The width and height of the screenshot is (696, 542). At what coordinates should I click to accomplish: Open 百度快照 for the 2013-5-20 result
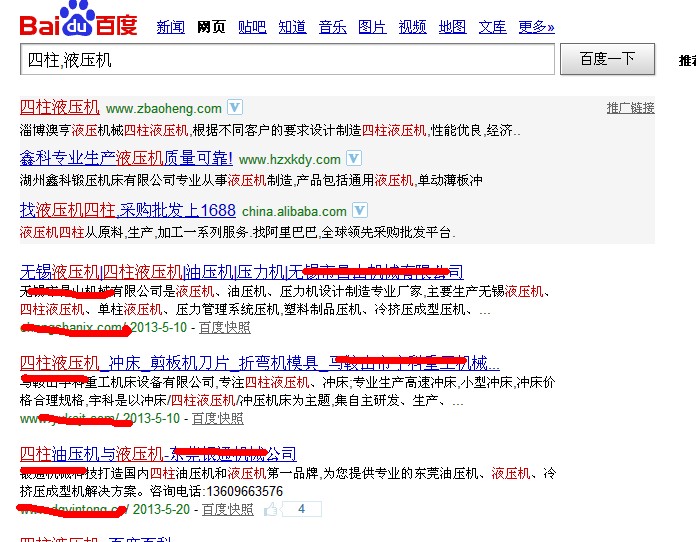pyautogui.click(x=228, y=509)
